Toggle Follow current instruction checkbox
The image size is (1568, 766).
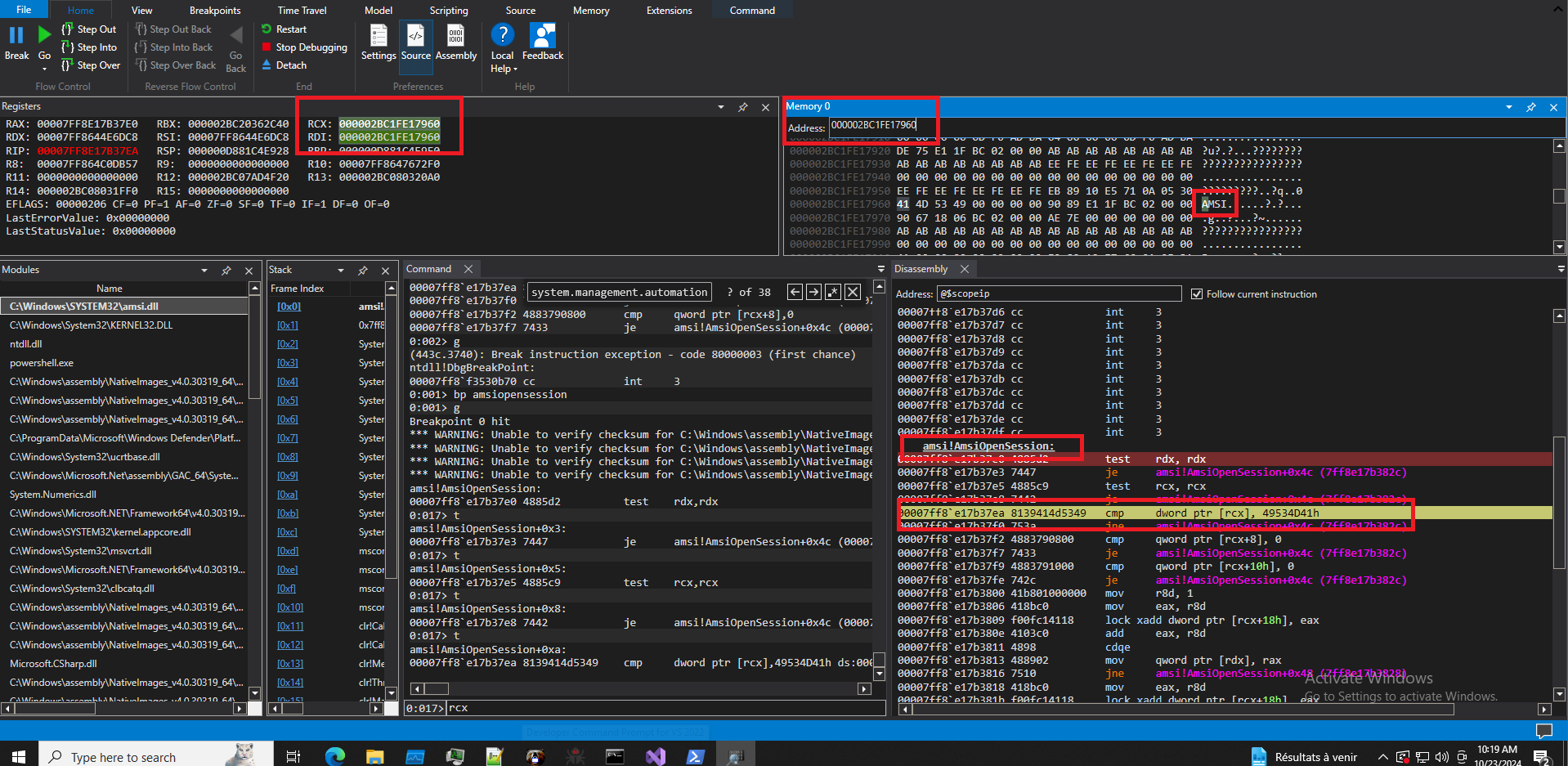click(1197, 294)
